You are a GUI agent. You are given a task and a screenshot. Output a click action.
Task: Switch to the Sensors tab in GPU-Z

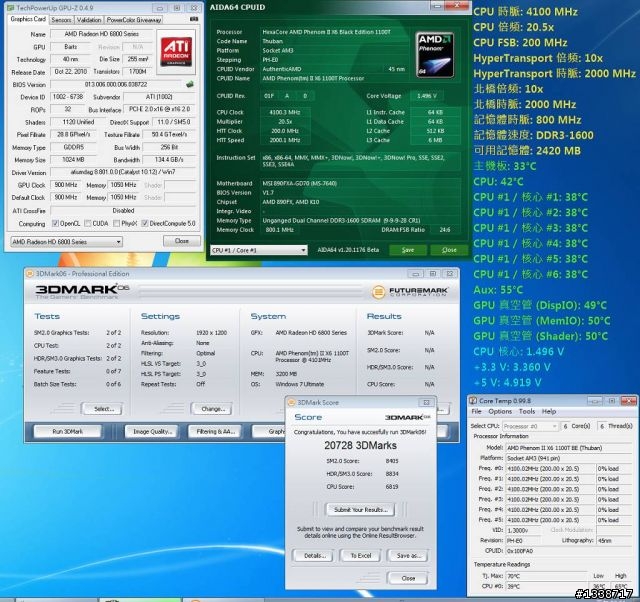click(x=61, y=20)
